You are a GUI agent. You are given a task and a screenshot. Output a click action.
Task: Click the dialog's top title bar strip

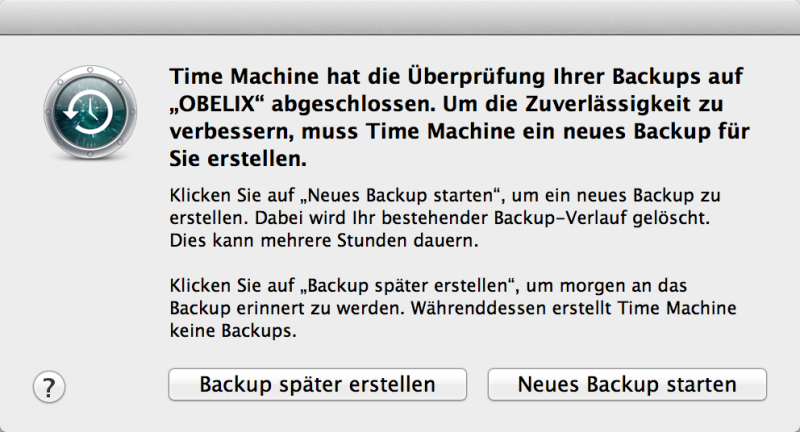(400, 17)
